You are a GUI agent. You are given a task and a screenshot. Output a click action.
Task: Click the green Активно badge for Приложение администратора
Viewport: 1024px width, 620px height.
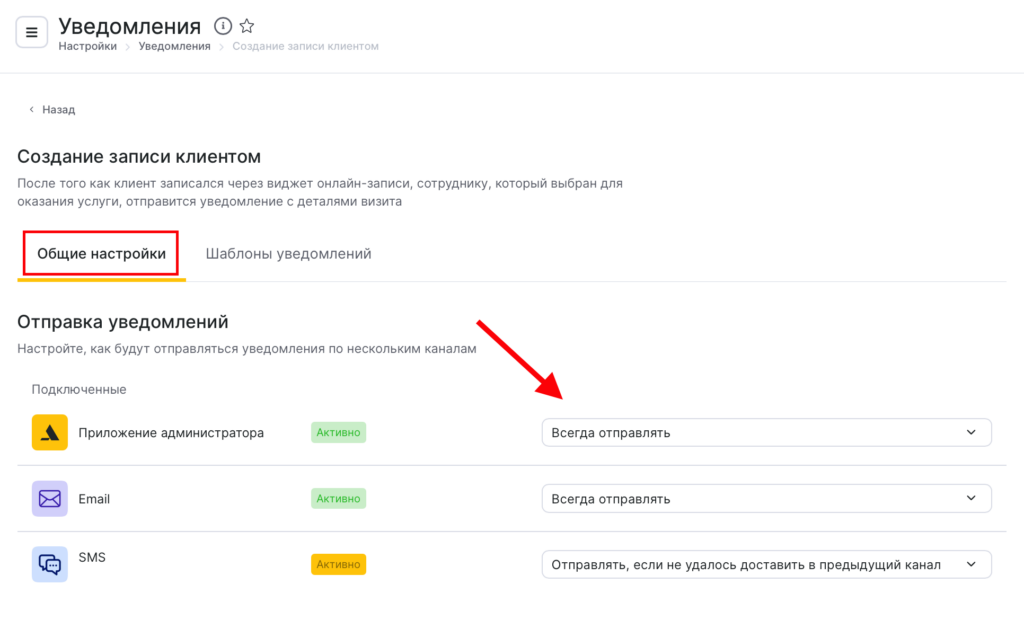(338, 433)
